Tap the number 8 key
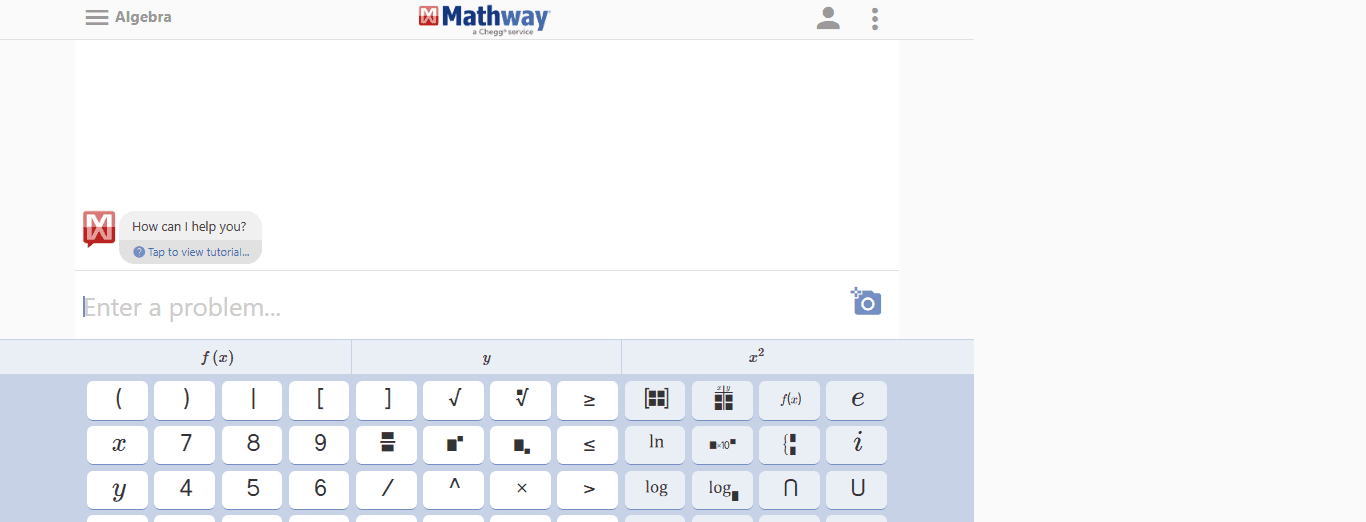Viewport: 1366px width, 522px height. pyautogui.click(x=252, y=445)
